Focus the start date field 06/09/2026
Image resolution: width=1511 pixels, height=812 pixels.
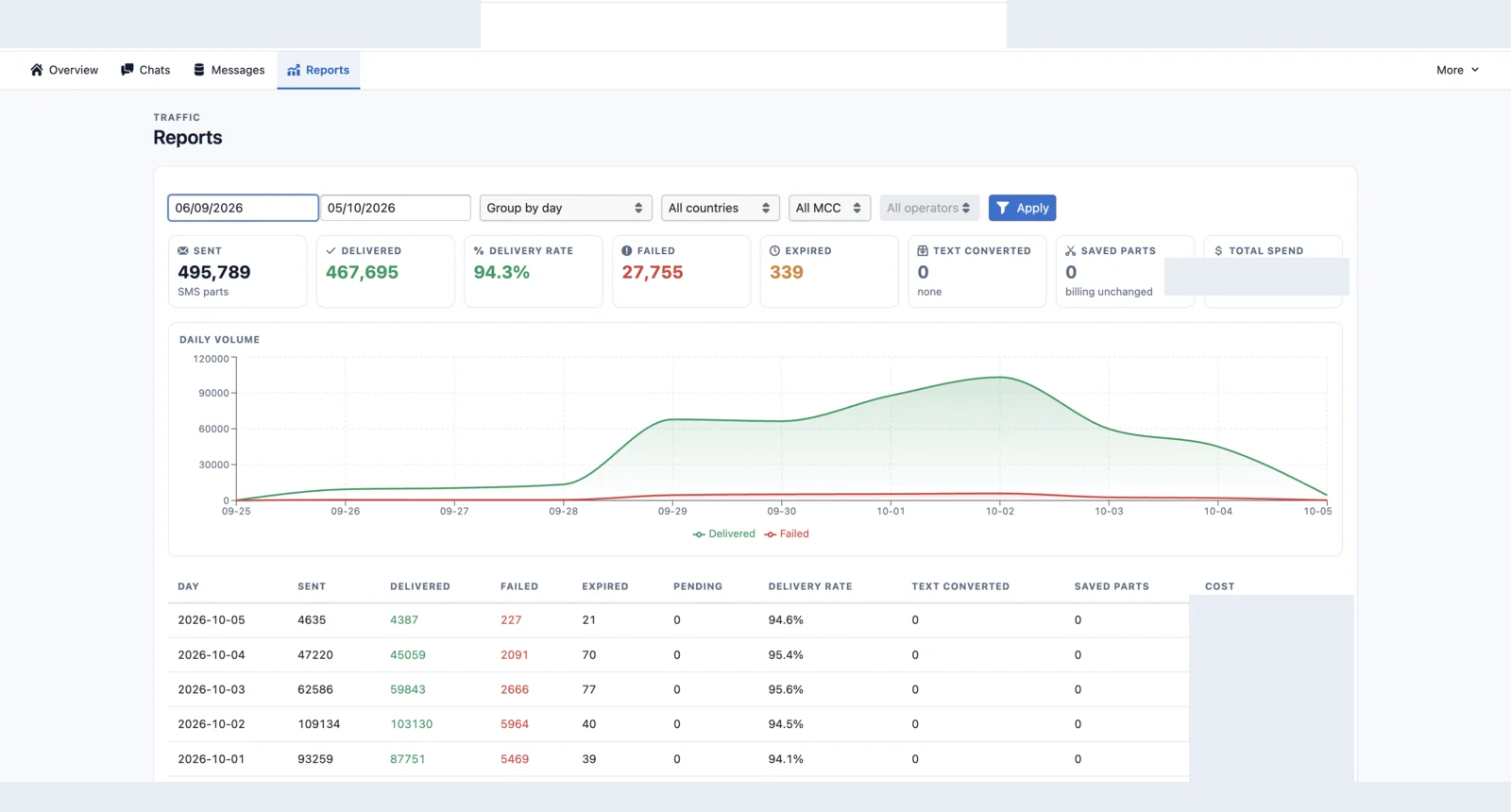coord(243,208)
